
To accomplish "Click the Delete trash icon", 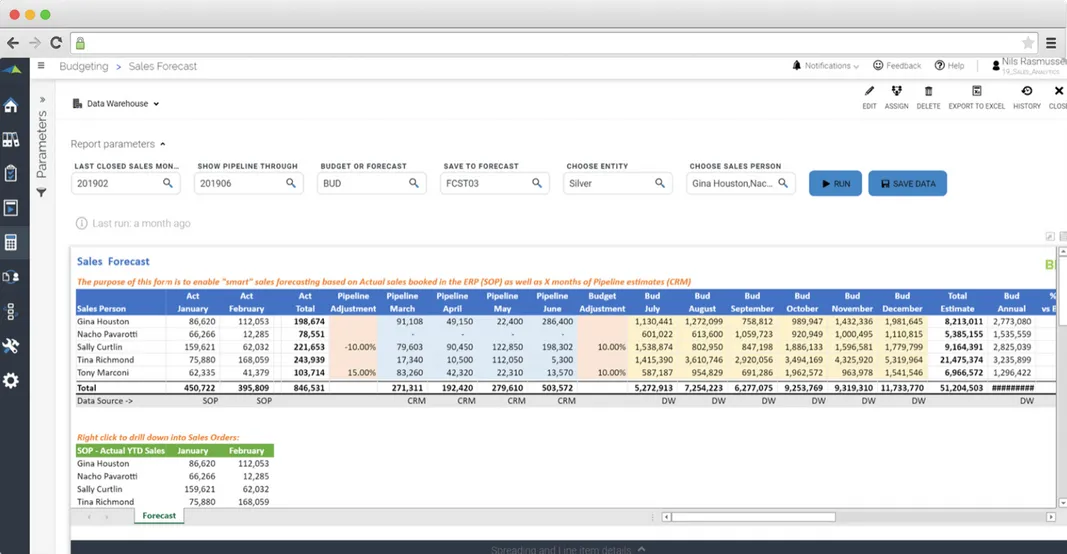I will tap(928, 91).
